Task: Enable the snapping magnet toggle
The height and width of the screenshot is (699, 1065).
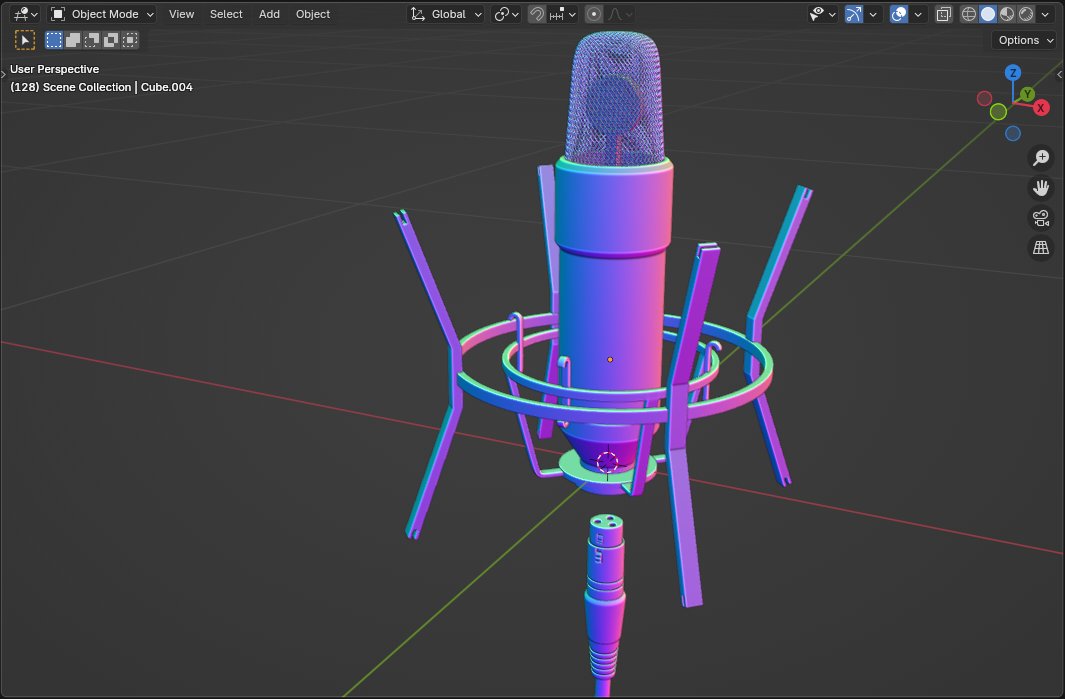Action: click(x=537, y=14)
